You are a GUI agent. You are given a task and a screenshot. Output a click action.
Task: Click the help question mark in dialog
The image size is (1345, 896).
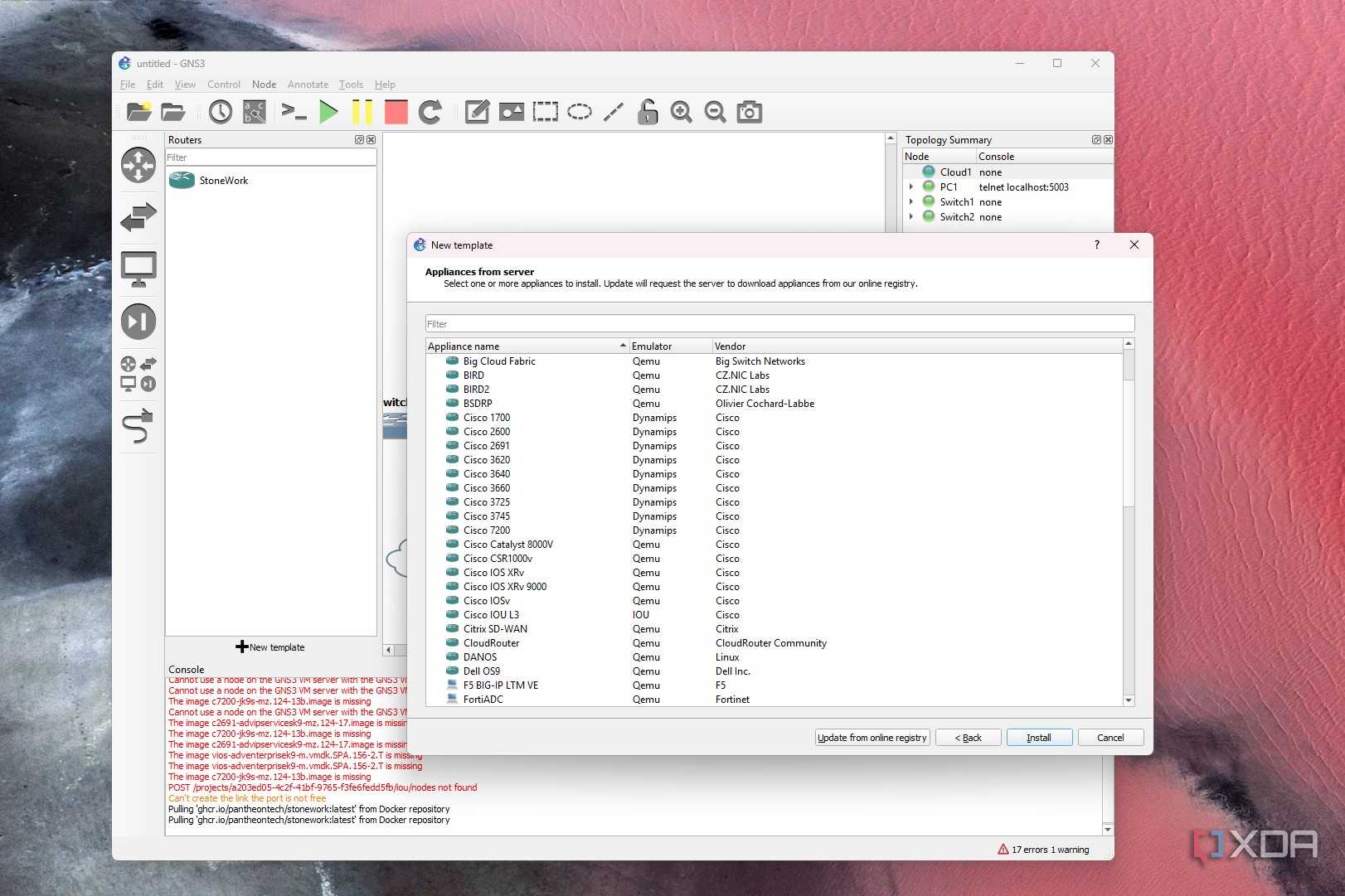coord(1097,245)
